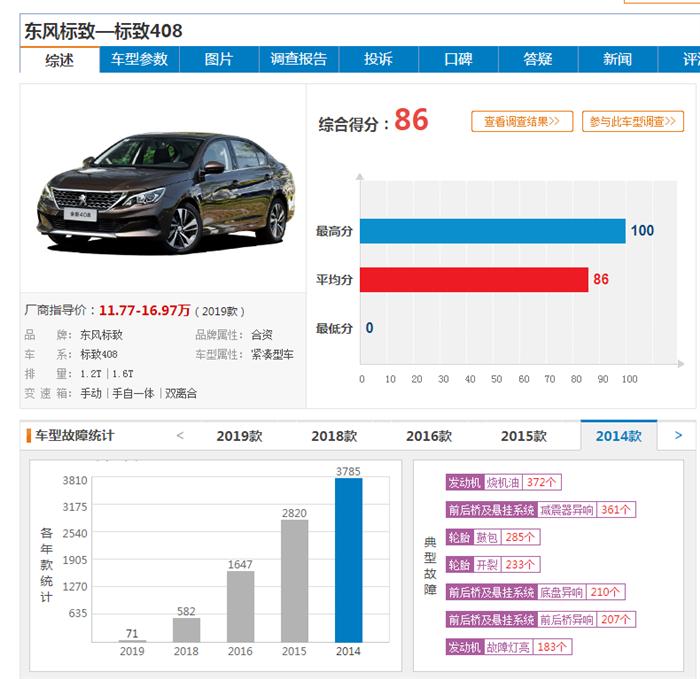Open the 图片 tab
Image resolution: width=700 pixels, height=679 pixels.
point(219,59)
